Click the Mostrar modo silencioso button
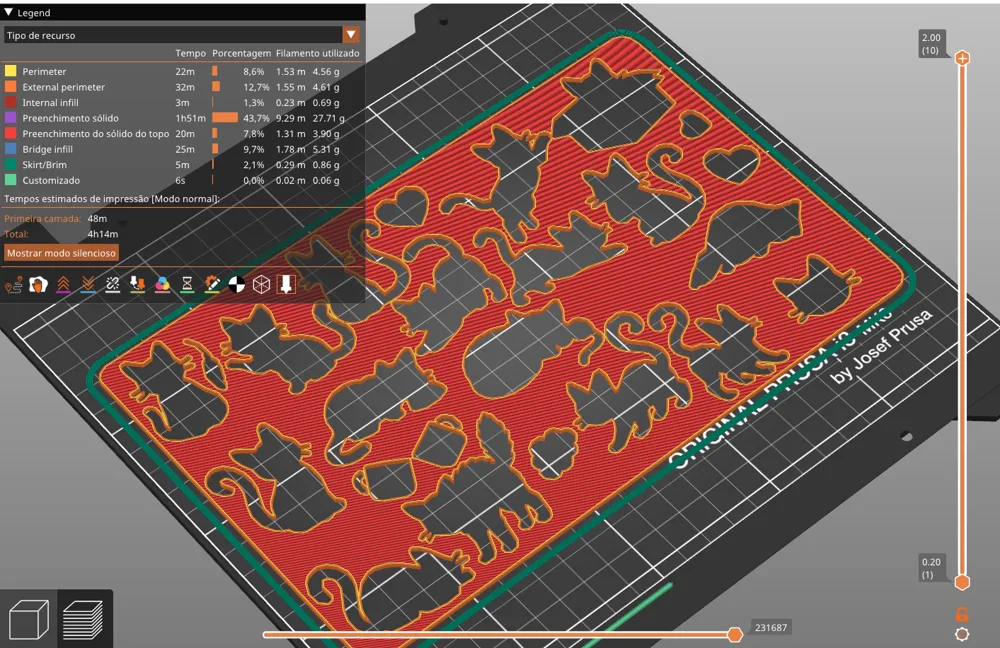The height and width of the screenshot is (648, 1000). (61, 253)
